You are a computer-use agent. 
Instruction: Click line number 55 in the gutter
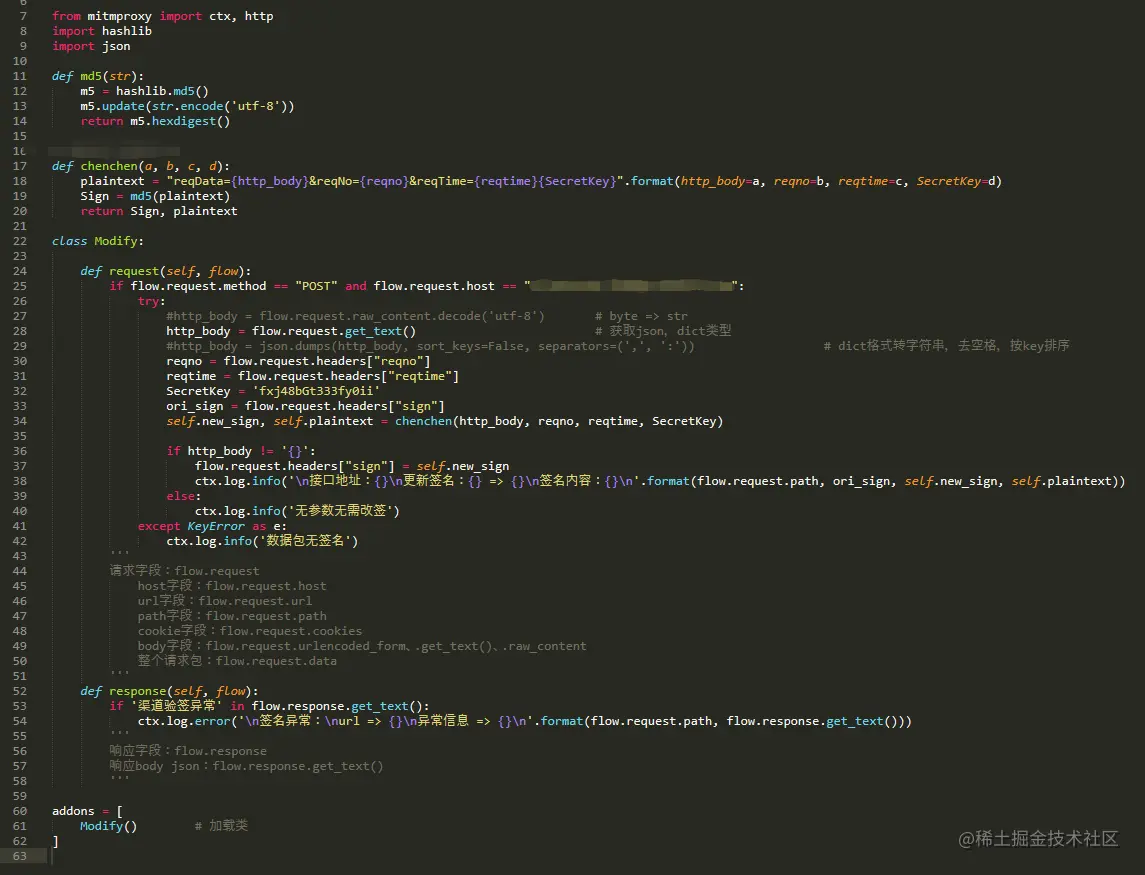coord(20,736)
